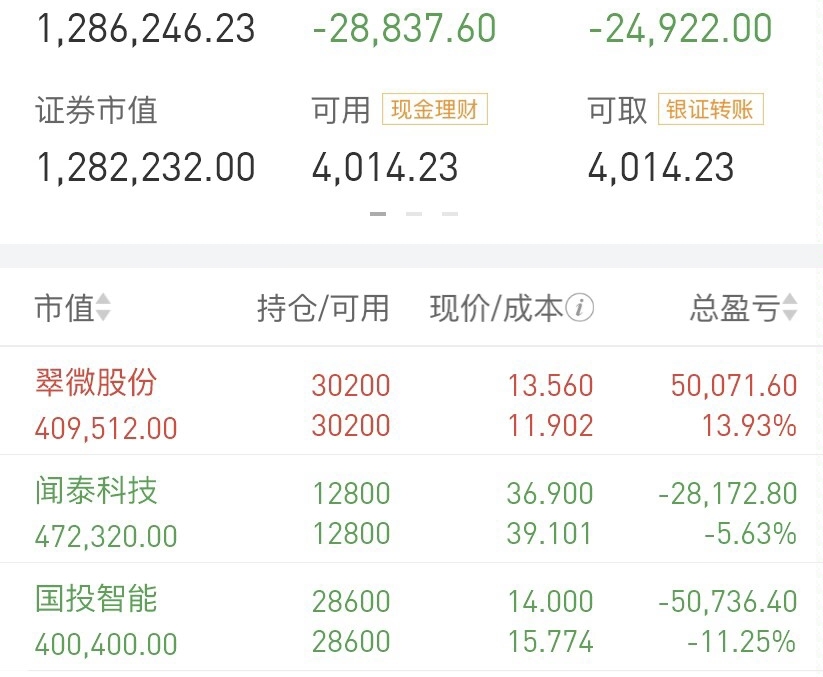Open the 闻泰科技 stock holding
Screen dimensions: 823x677
(96, 491)
